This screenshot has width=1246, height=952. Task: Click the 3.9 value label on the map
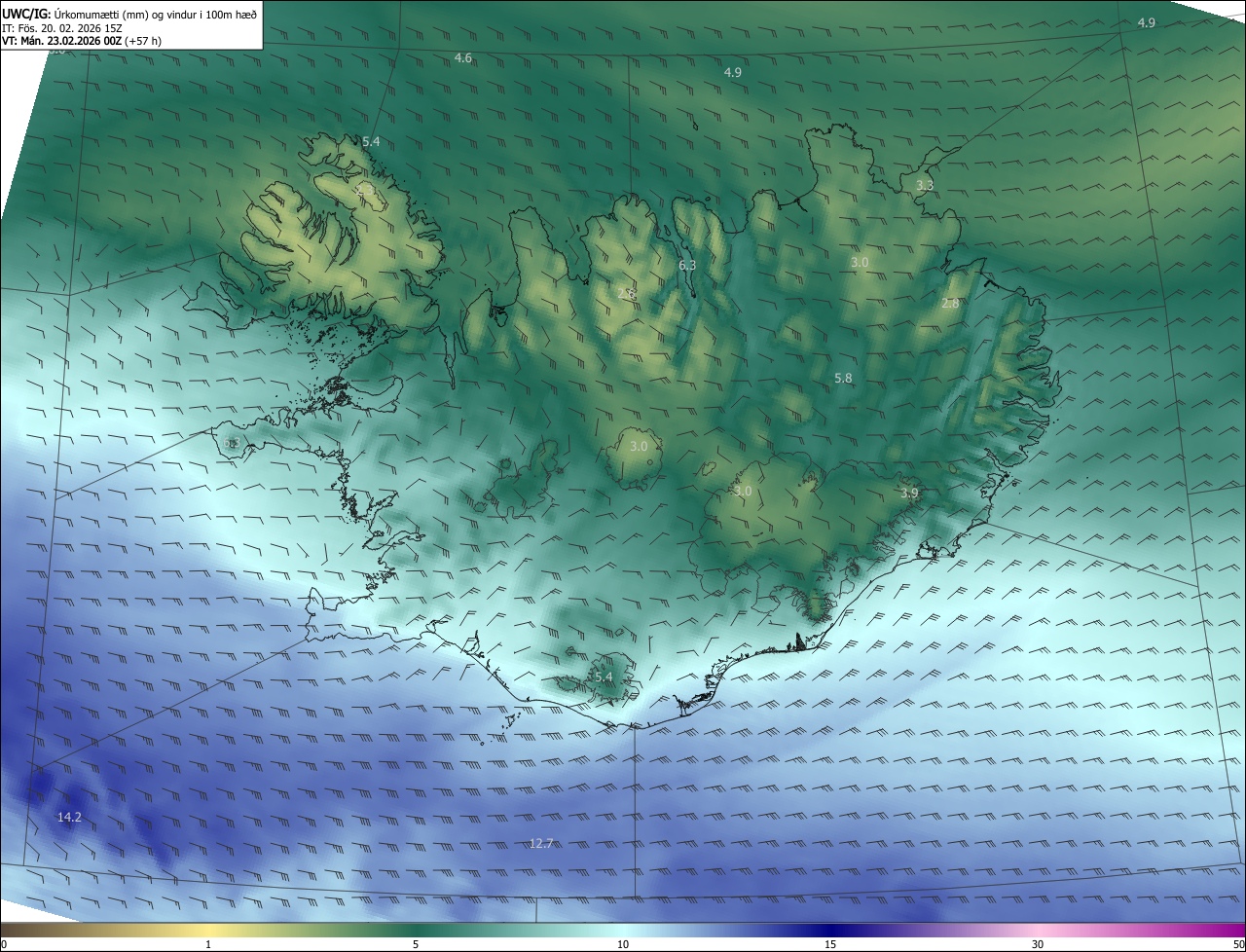(909, 494)
